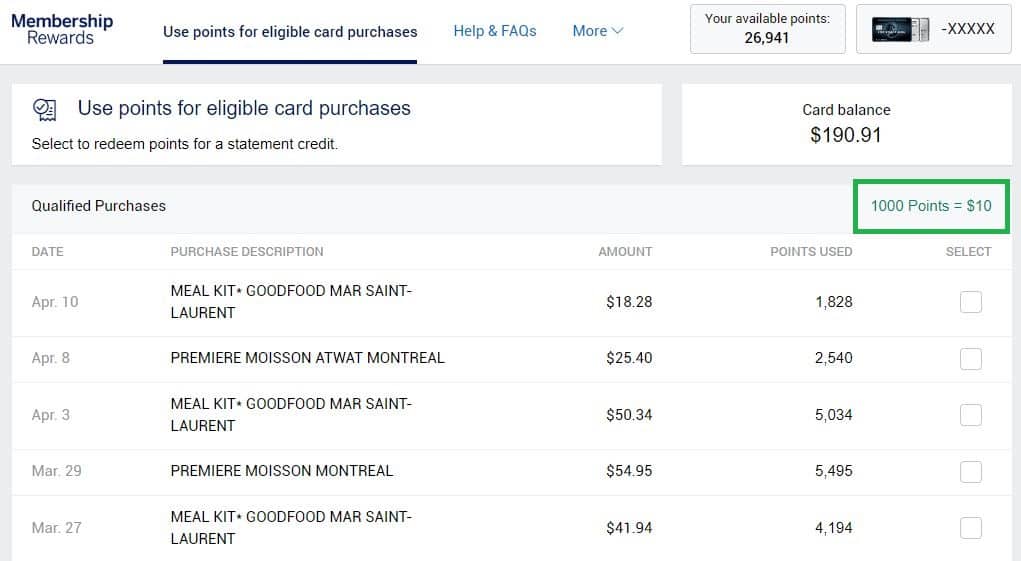Click the PURCHASE DESCRIPTION column header

tap(247, 252)
